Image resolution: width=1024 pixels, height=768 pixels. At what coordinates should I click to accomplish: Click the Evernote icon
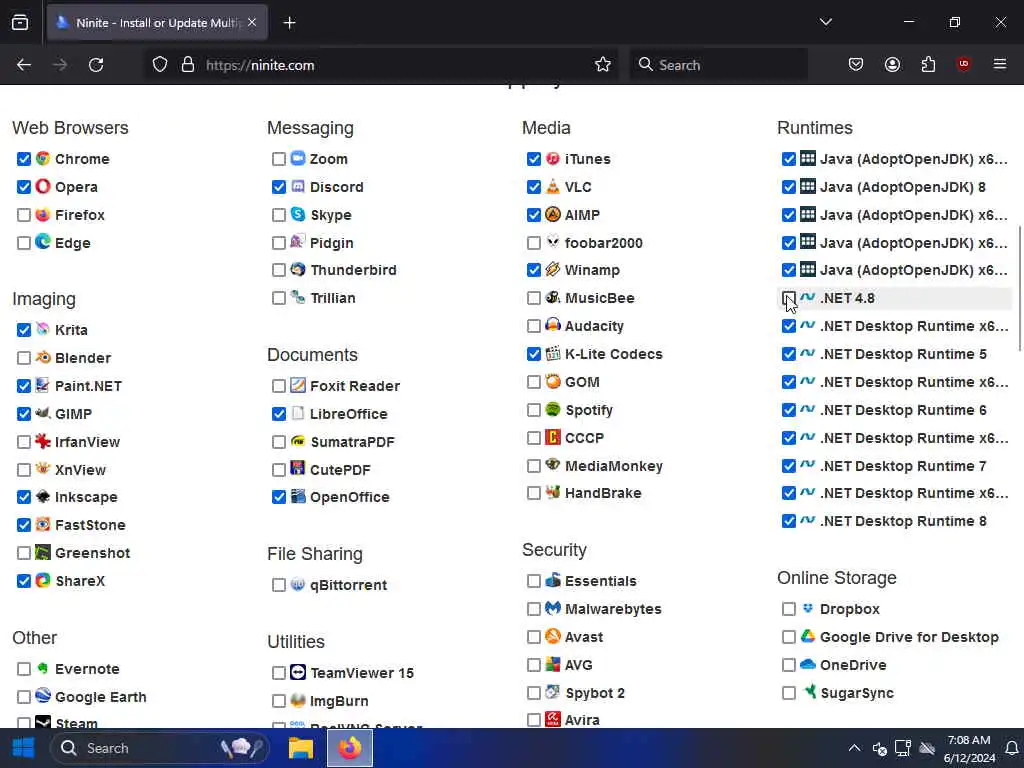pos(43,669)
